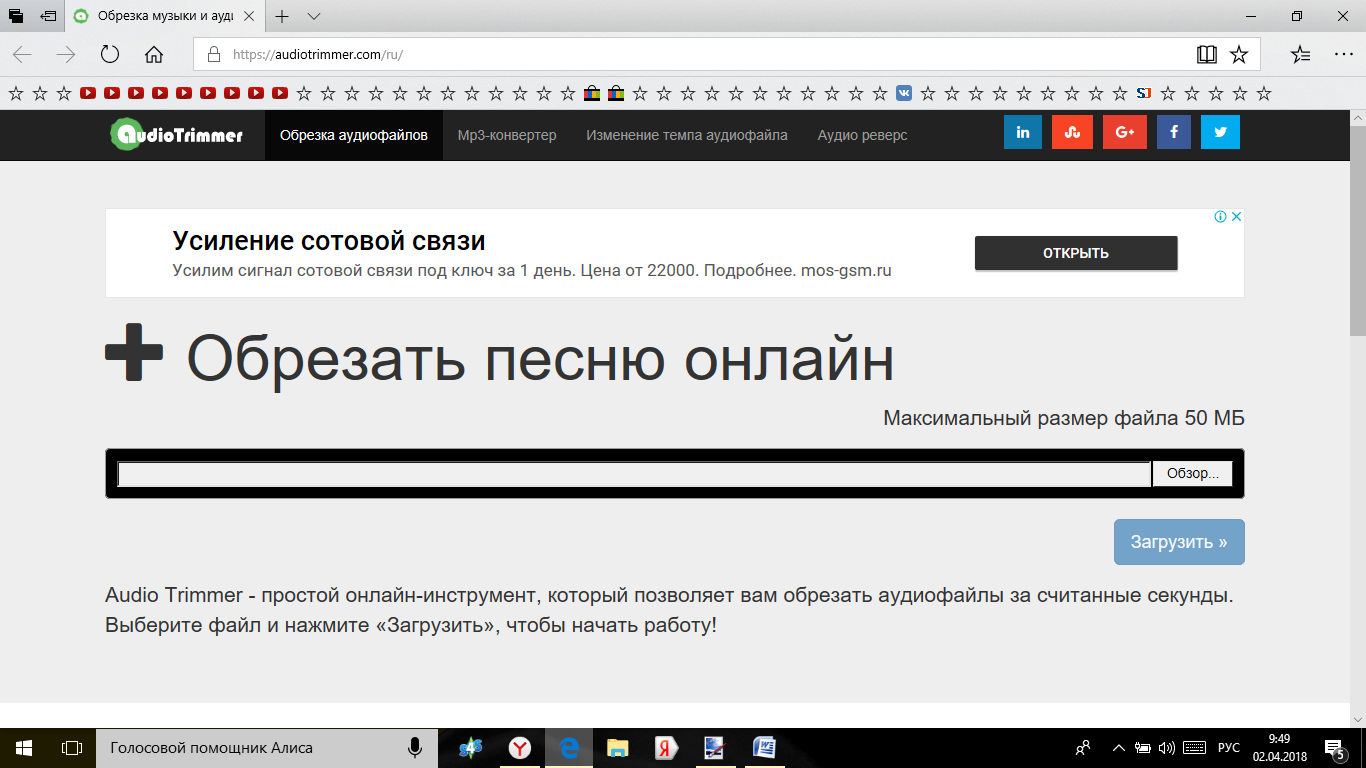Go forward to next page
Image resolution: width=1366 pixels, height=768 pixels.
(66, 54)
